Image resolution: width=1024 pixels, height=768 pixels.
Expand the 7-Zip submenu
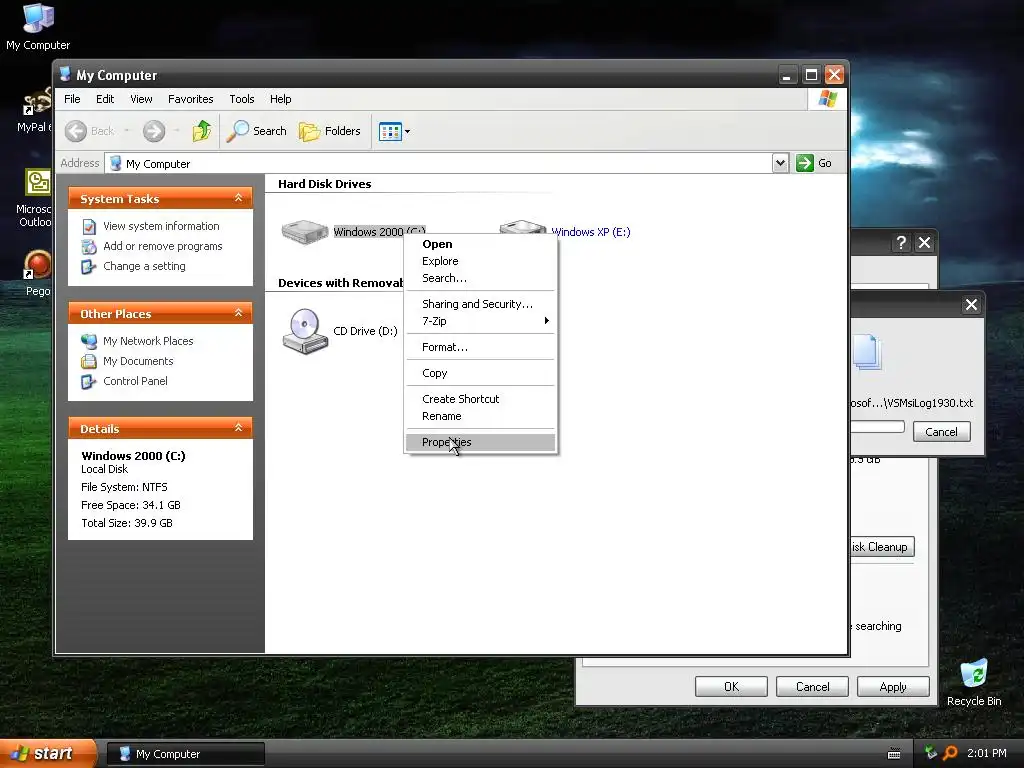[x=480, y=321]
